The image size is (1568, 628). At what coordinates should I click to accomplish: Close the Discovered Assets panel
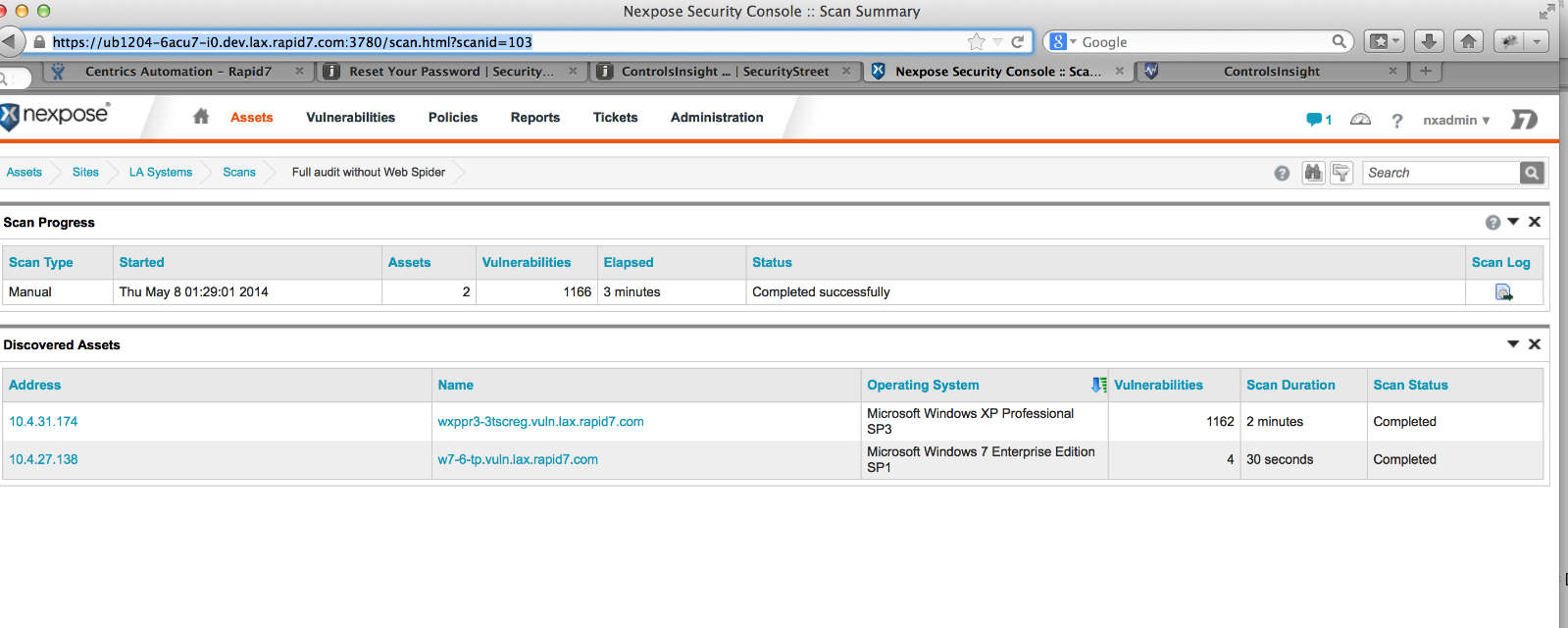coord(1535,344)
